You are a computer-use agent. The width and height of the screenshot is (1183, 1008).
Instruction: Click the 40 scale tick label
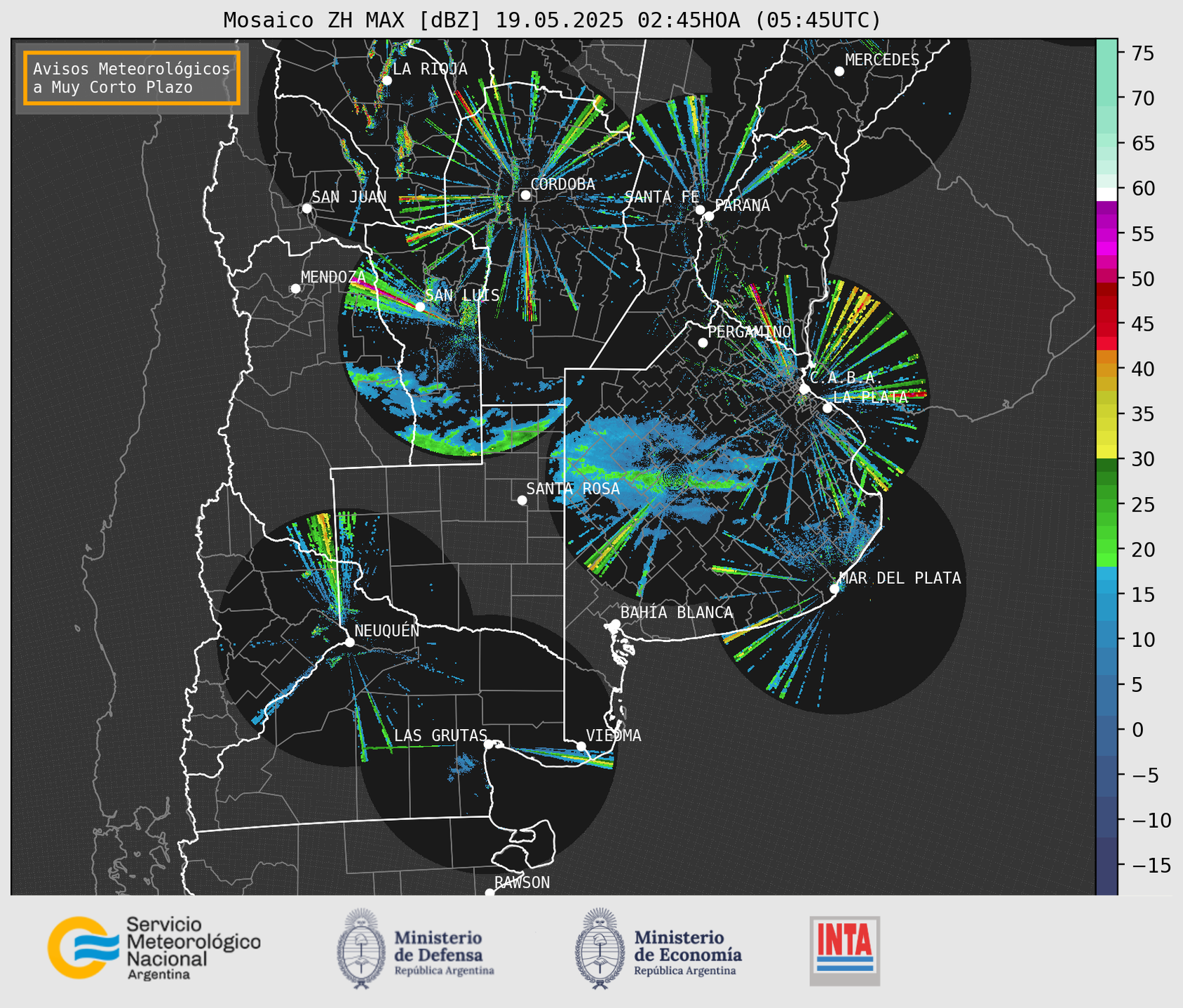1142,369
